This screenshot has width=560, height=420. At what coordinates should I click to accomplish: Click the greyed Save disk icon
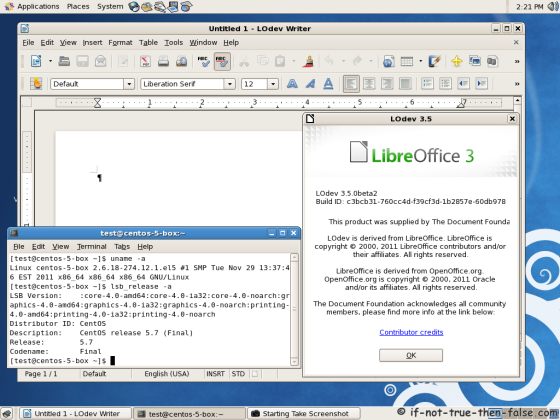click(82, 61)
